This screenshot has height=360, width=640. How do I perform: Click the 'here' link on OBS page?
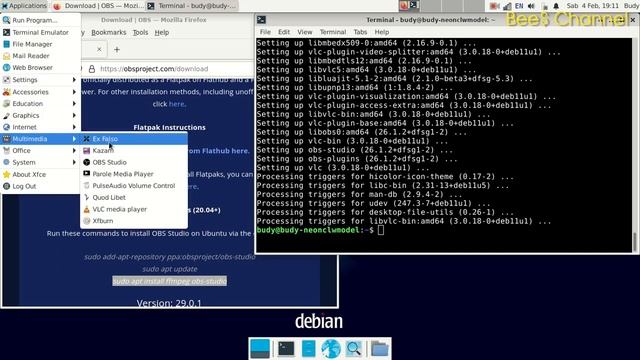click(176, 104)
